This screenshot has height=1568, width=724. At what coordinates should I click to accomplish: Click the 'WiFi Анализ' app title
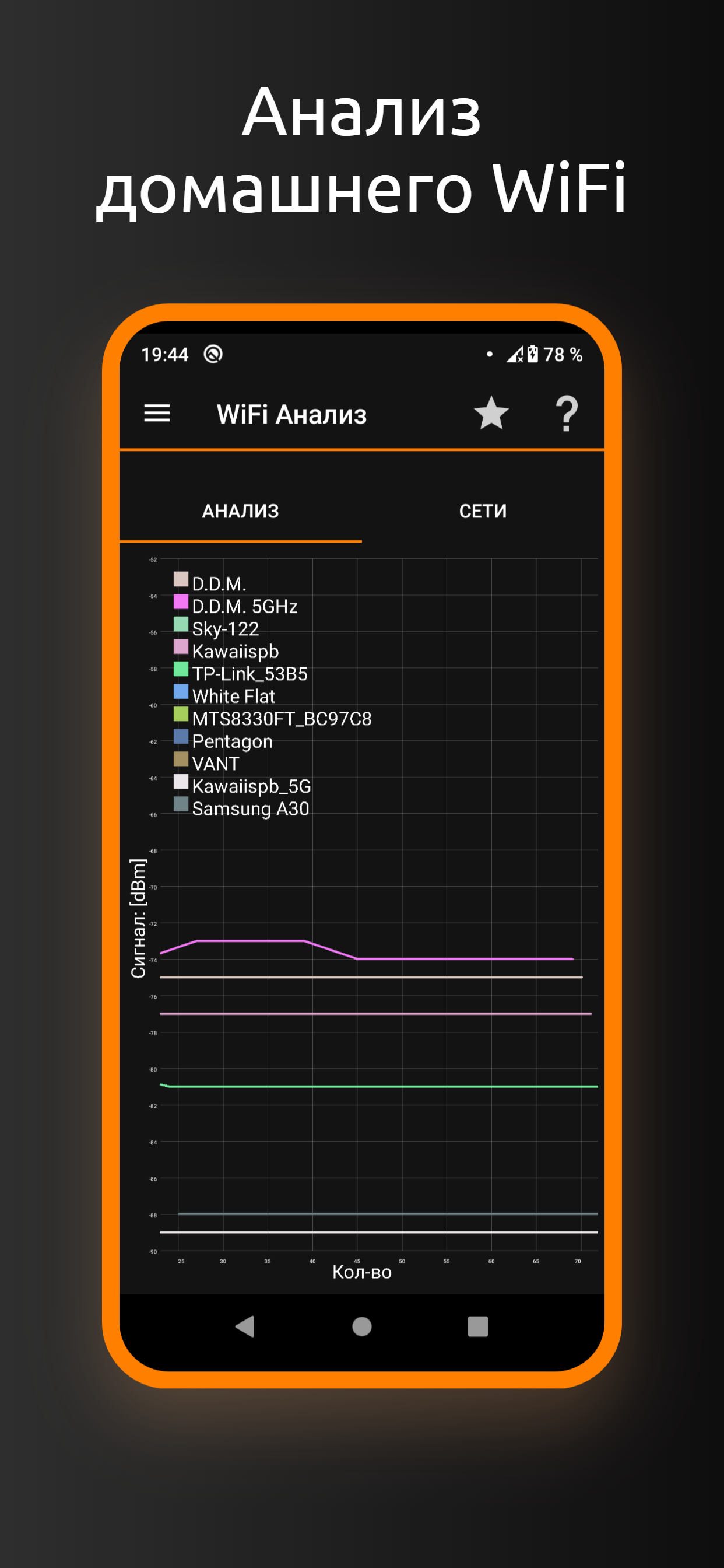(291, 415)
